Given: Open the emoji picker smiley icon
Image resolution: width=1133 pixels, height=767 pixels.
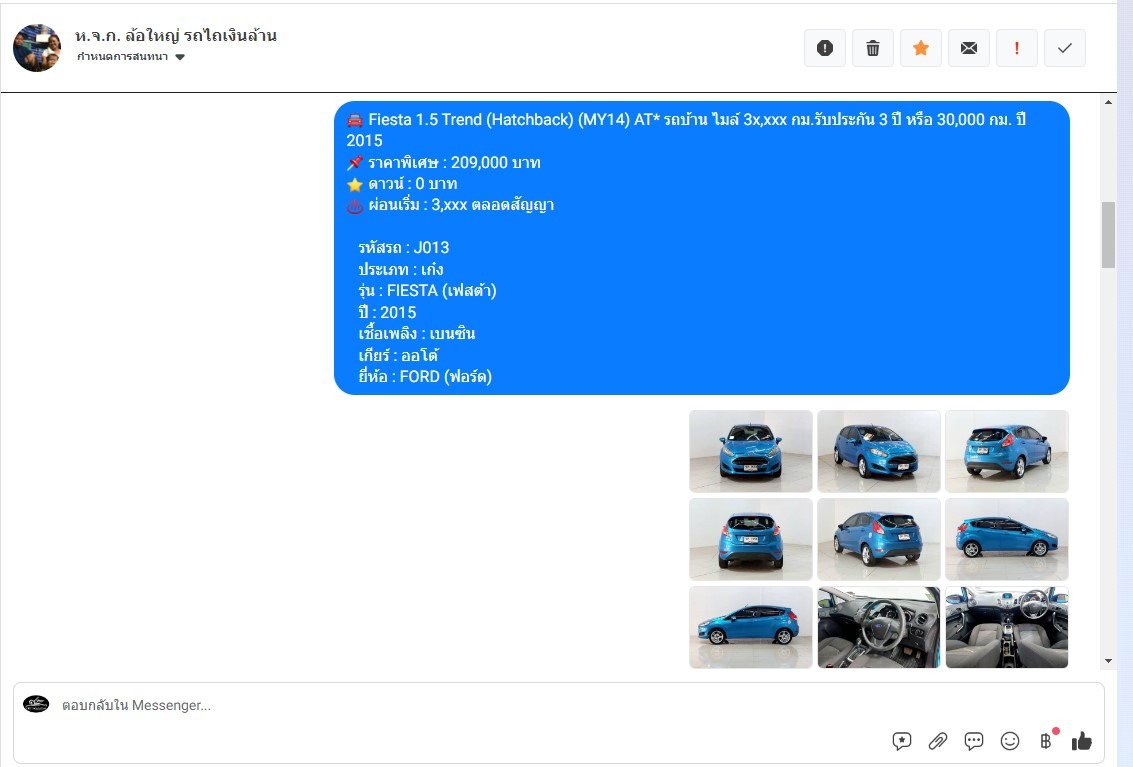Looking at the screenshot, I should [x=1010, y=740].
